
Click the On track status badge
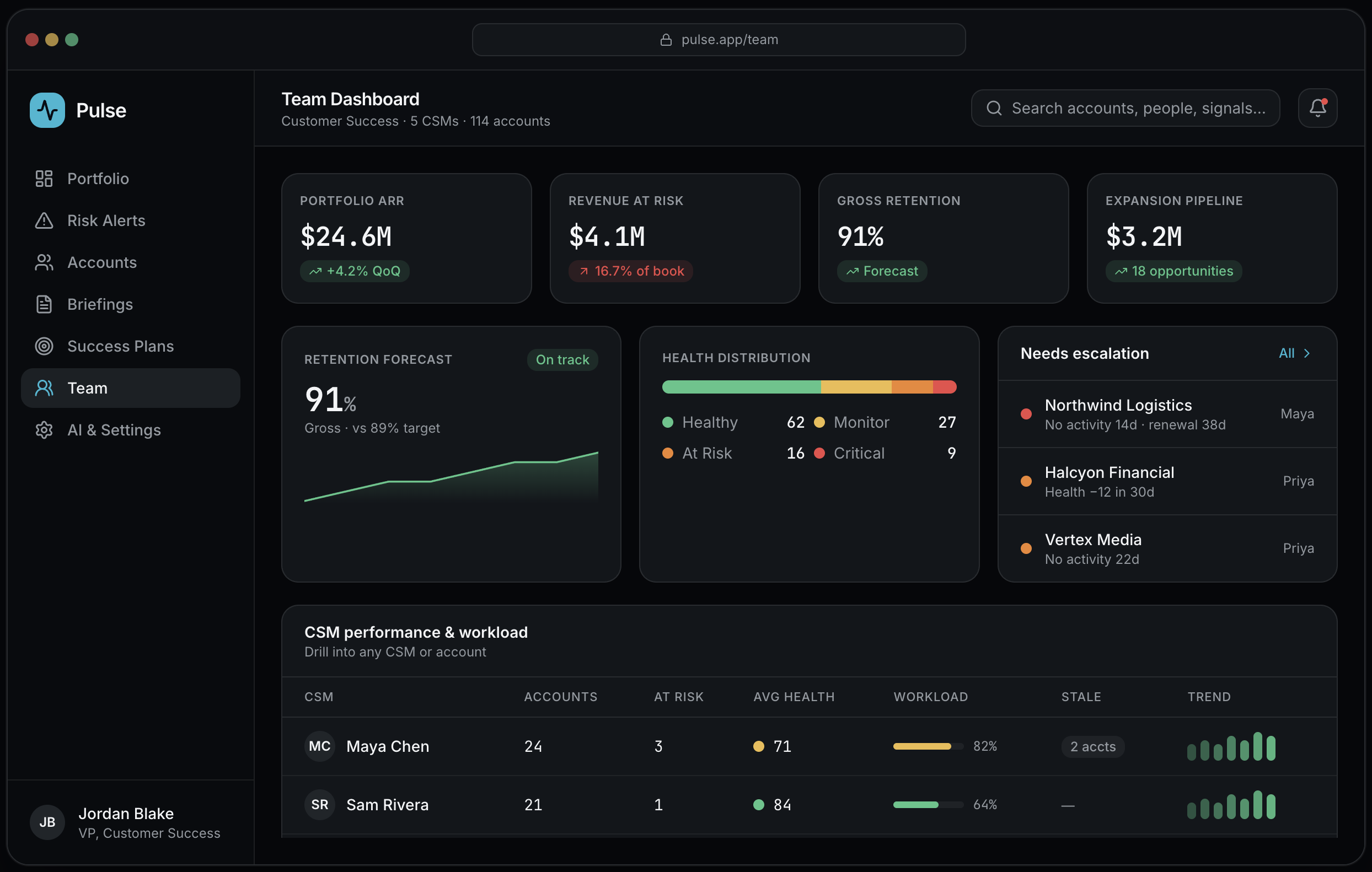[562, 359]
